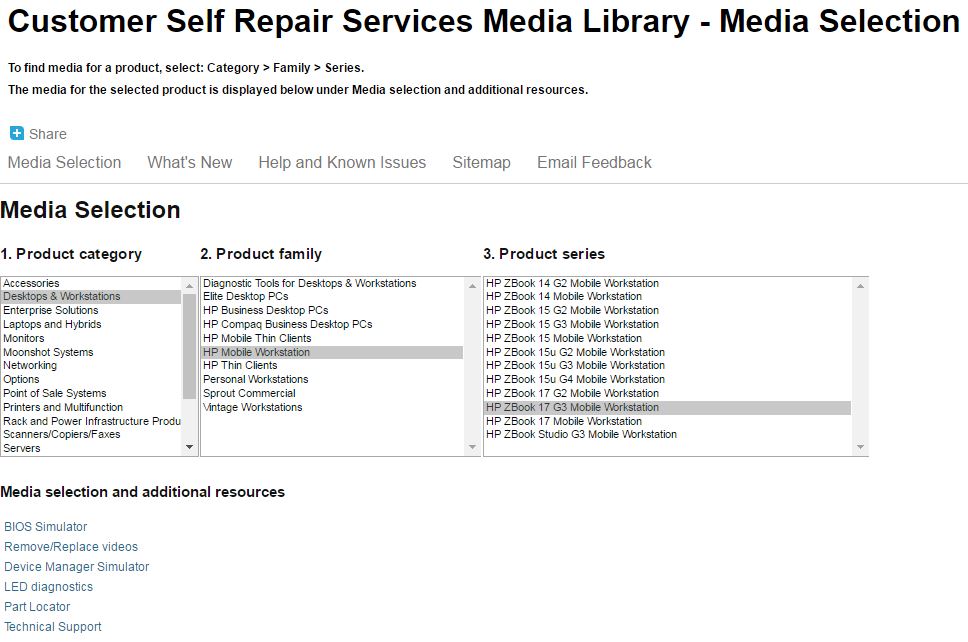
Task: Pick HP ZBook 15 G3 Mobile Workstation
Action: (667, 325)
